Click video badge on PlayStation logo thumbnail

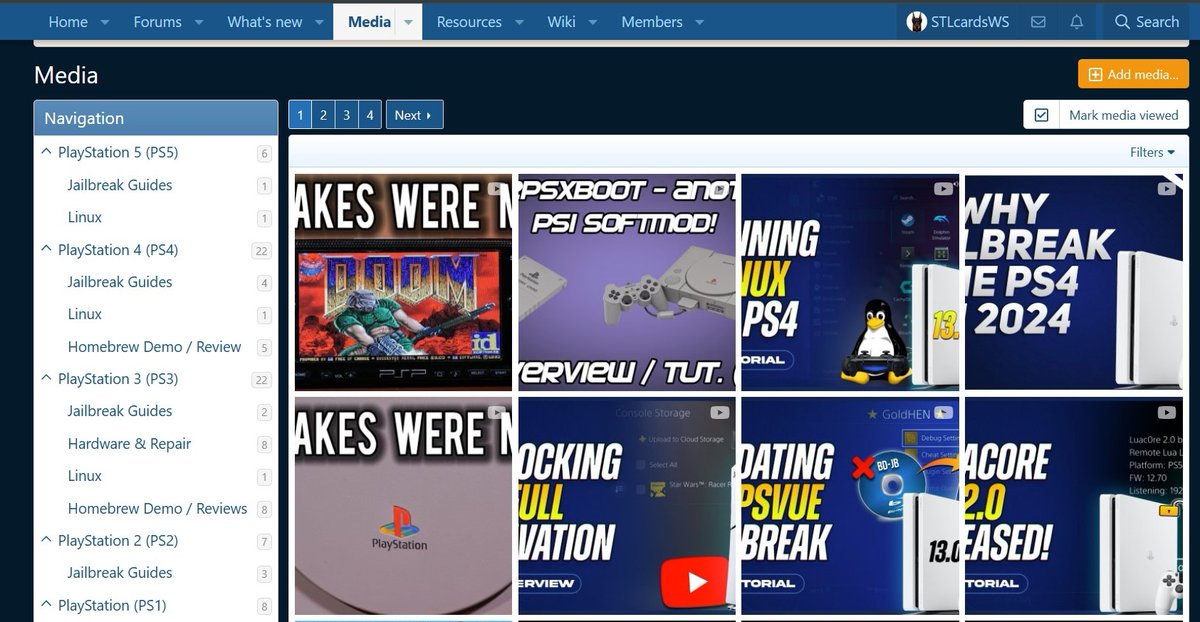click(495, 412)
